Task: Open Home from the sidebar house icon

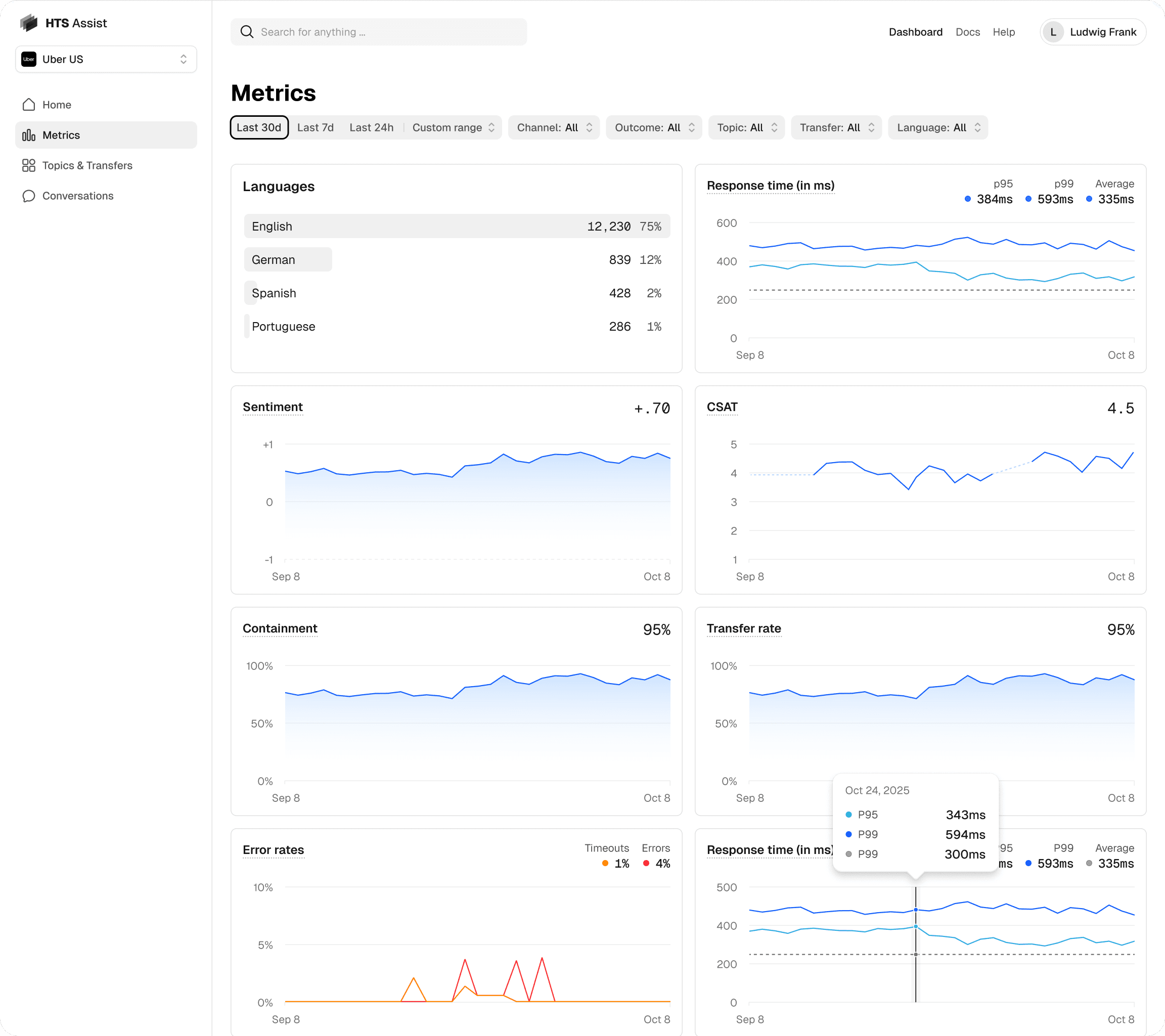Action: (x=28, y=105)
